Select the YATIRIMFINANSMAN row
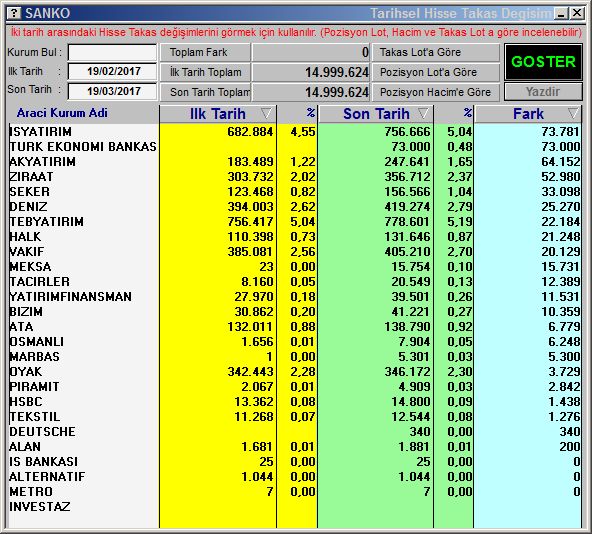This screenshot has width=592, height=534. point(294,296)
